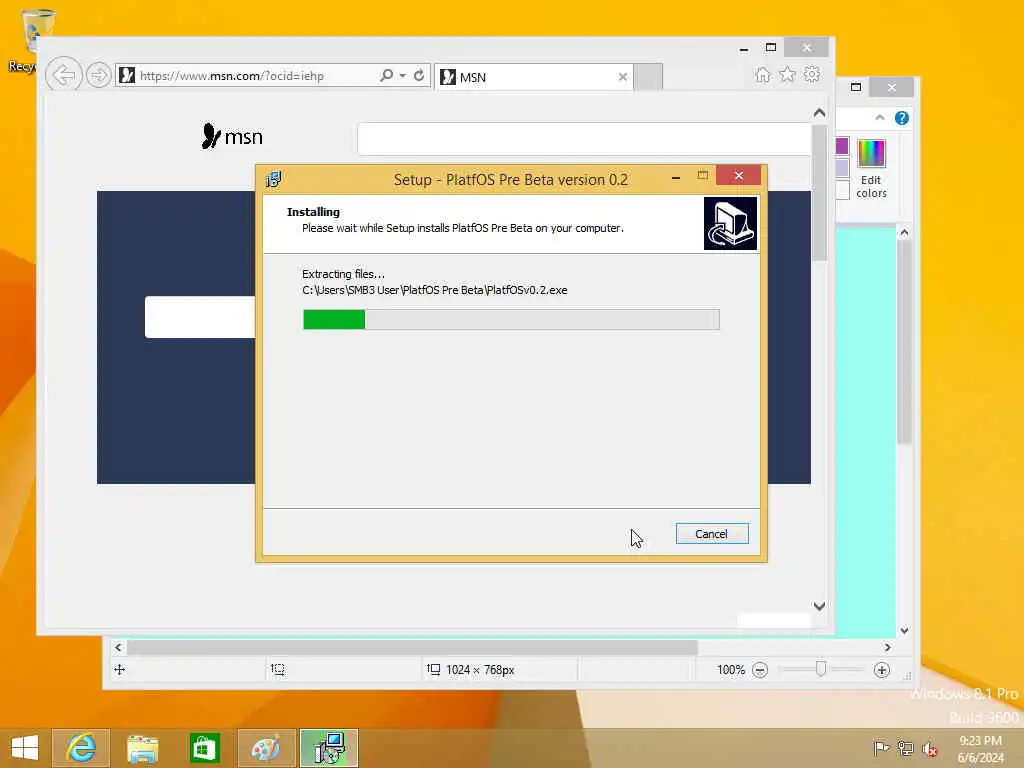Click the IE page scroll down arrow
The height and width of the screenshot is (768, 1024).
(x=820, y=606)
